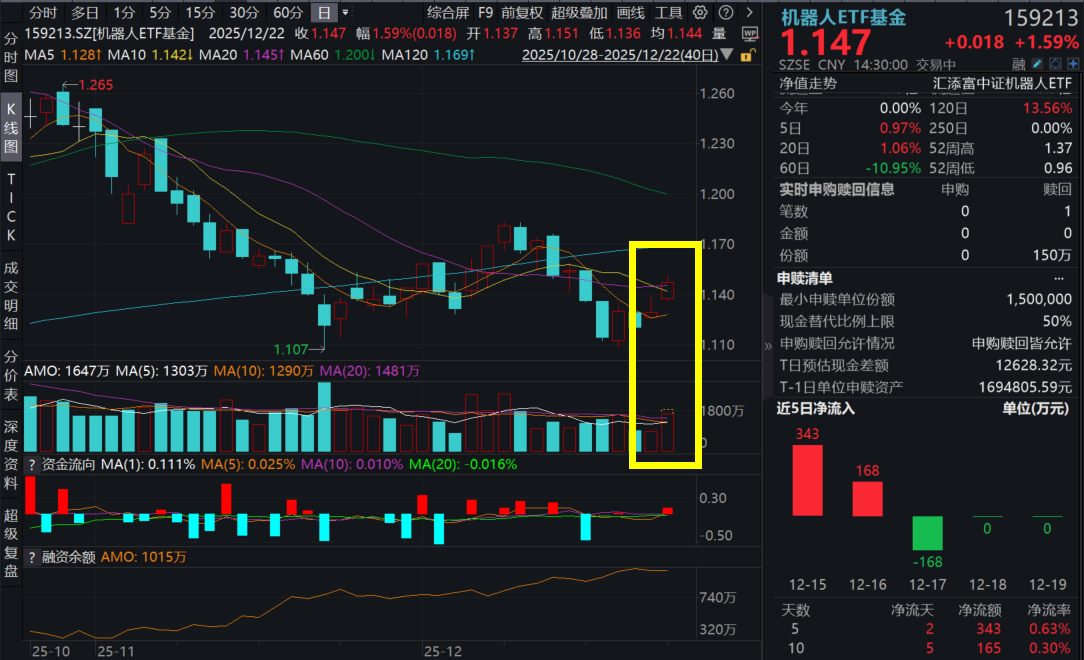Click the question mark help icon

pos(727,13)
